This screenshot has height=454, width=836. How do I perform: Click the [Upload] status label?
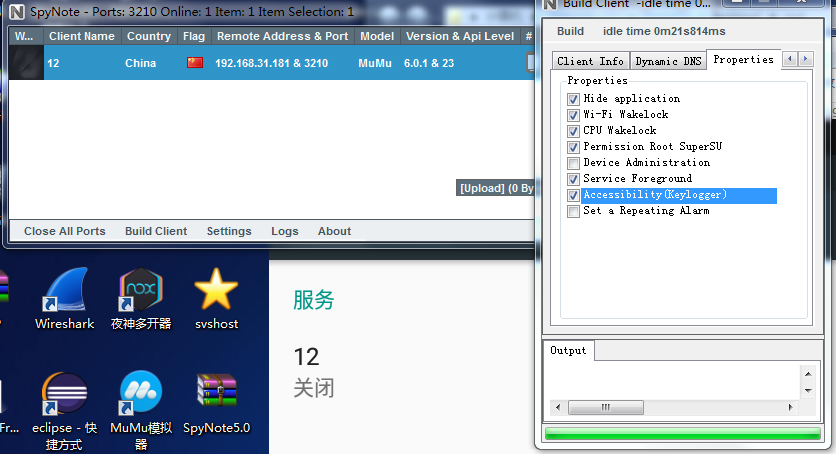(x=495, y=188)
